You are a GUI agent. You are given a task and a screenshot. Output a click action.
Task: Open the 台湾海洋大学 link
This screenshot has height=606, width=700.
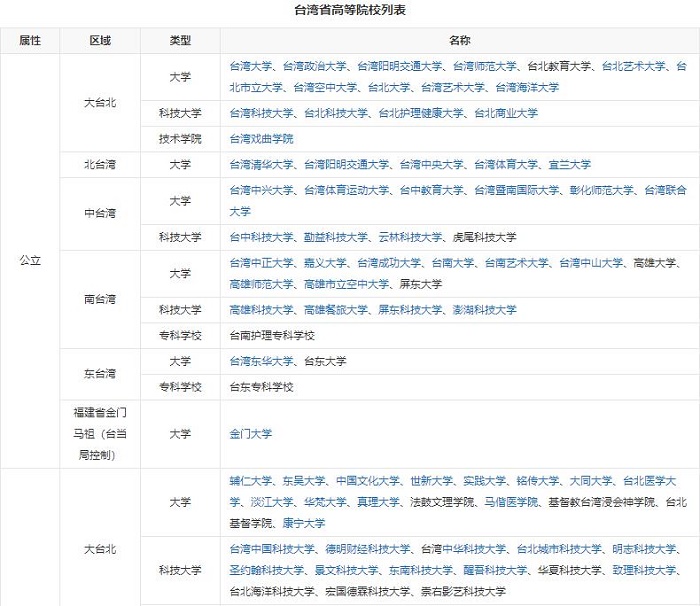(x=527, y=88)
